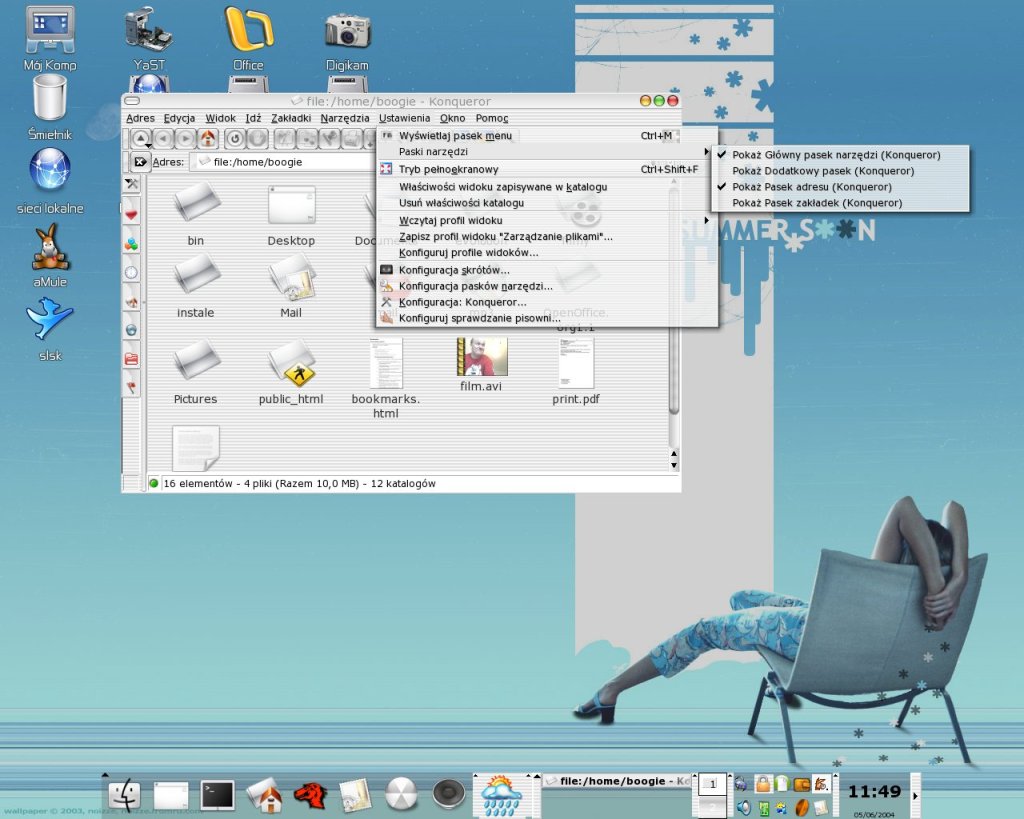Reload the current Konqueror view
The width and height of the screenshot is (1024, 819).
[235, 138]
